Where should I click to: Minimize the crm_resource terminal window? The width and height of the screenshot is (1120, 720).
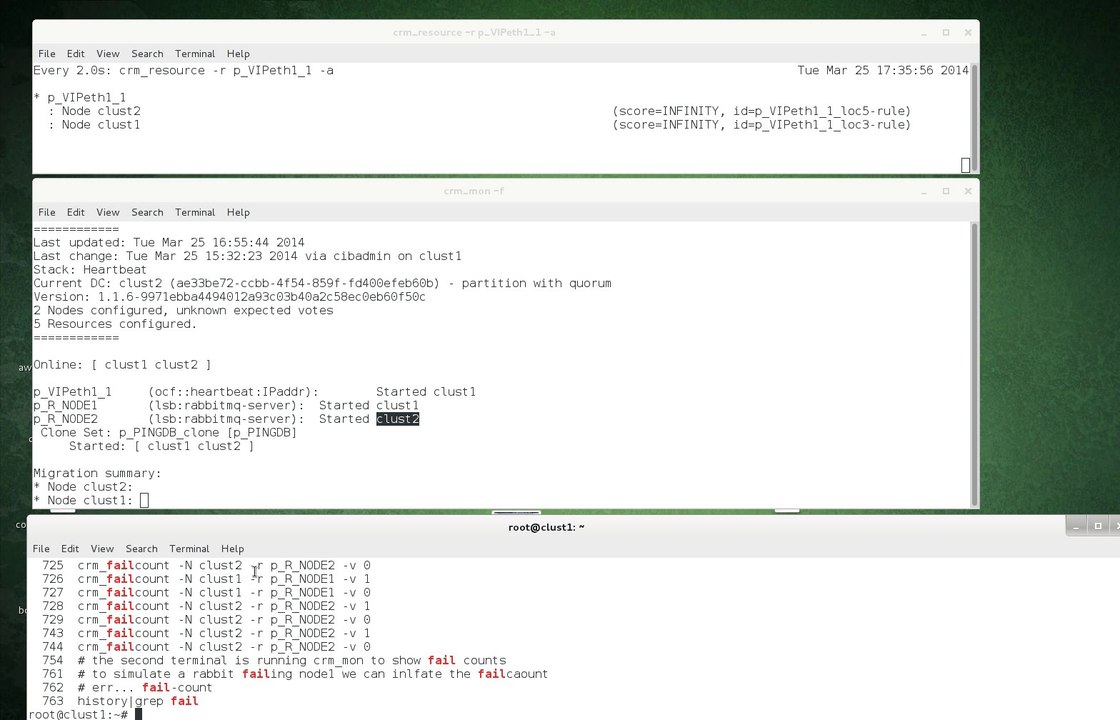click(924, 33)
